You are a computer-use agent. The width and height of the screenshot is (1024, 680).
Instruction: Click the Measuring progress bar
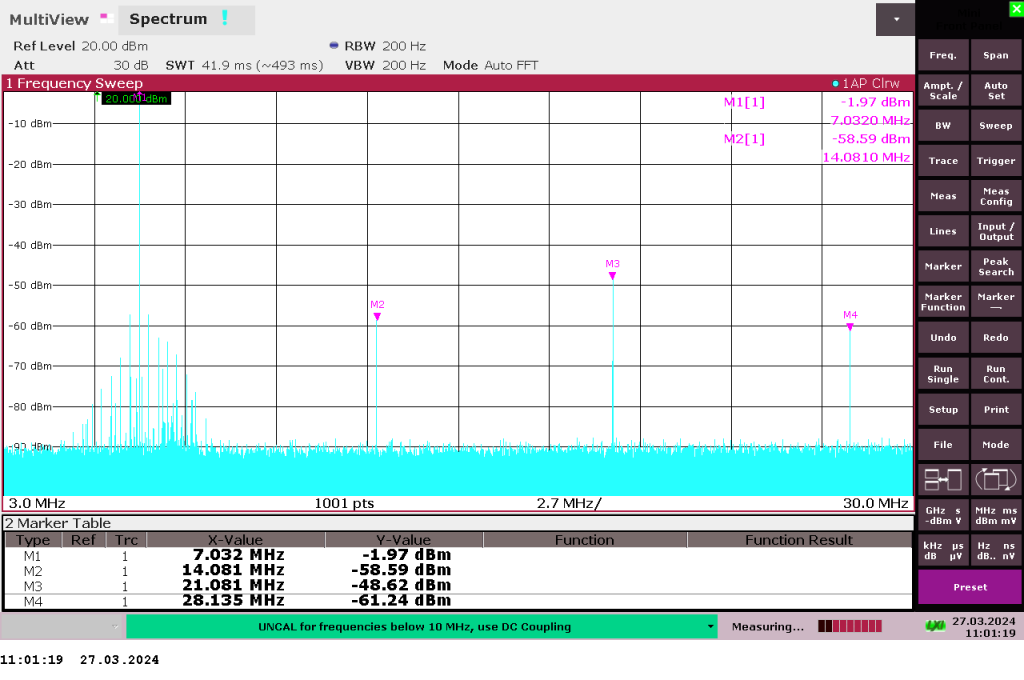pyautogui.click(x=850, y=626)
